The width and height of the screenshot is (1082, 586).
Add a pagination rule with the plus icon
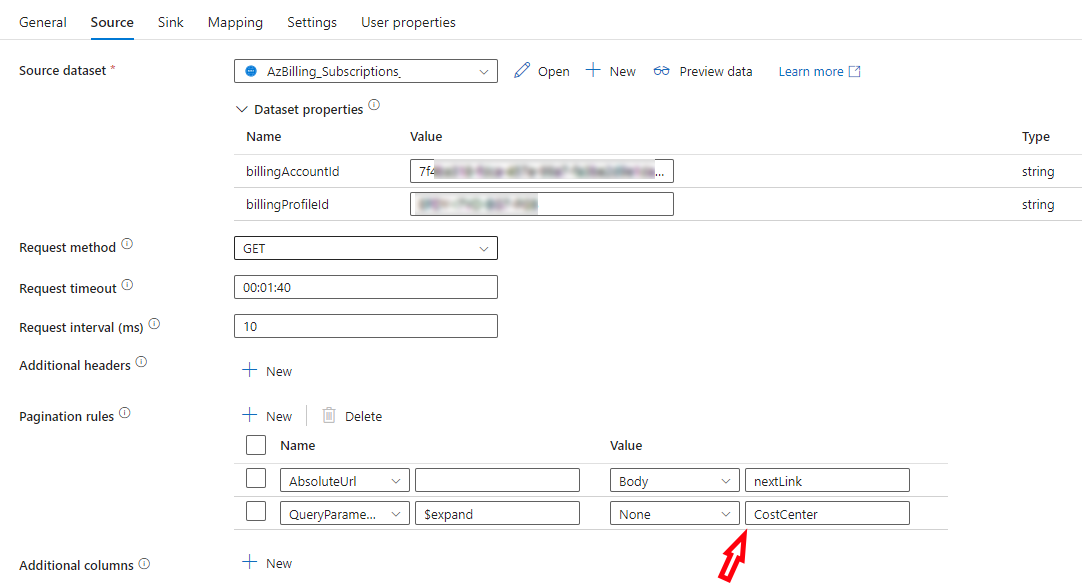click(249, 415)
